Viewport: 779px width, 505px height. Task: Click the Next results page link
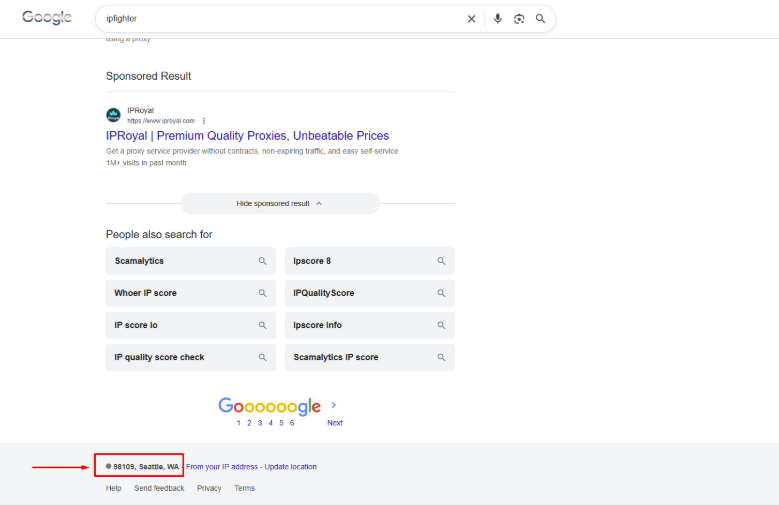point(335,423)
